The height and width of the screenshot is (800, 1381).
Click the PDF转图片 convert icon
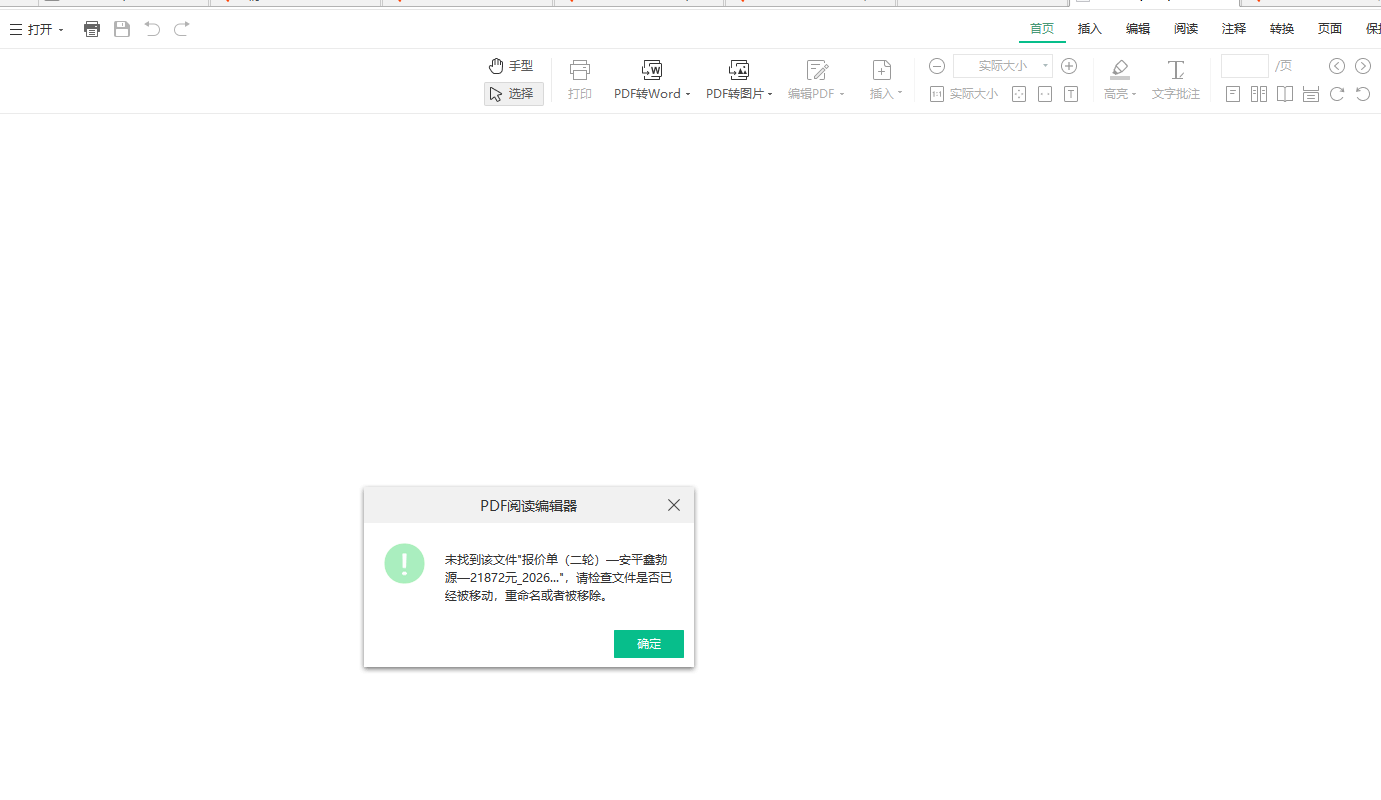[x=739, y=70]
